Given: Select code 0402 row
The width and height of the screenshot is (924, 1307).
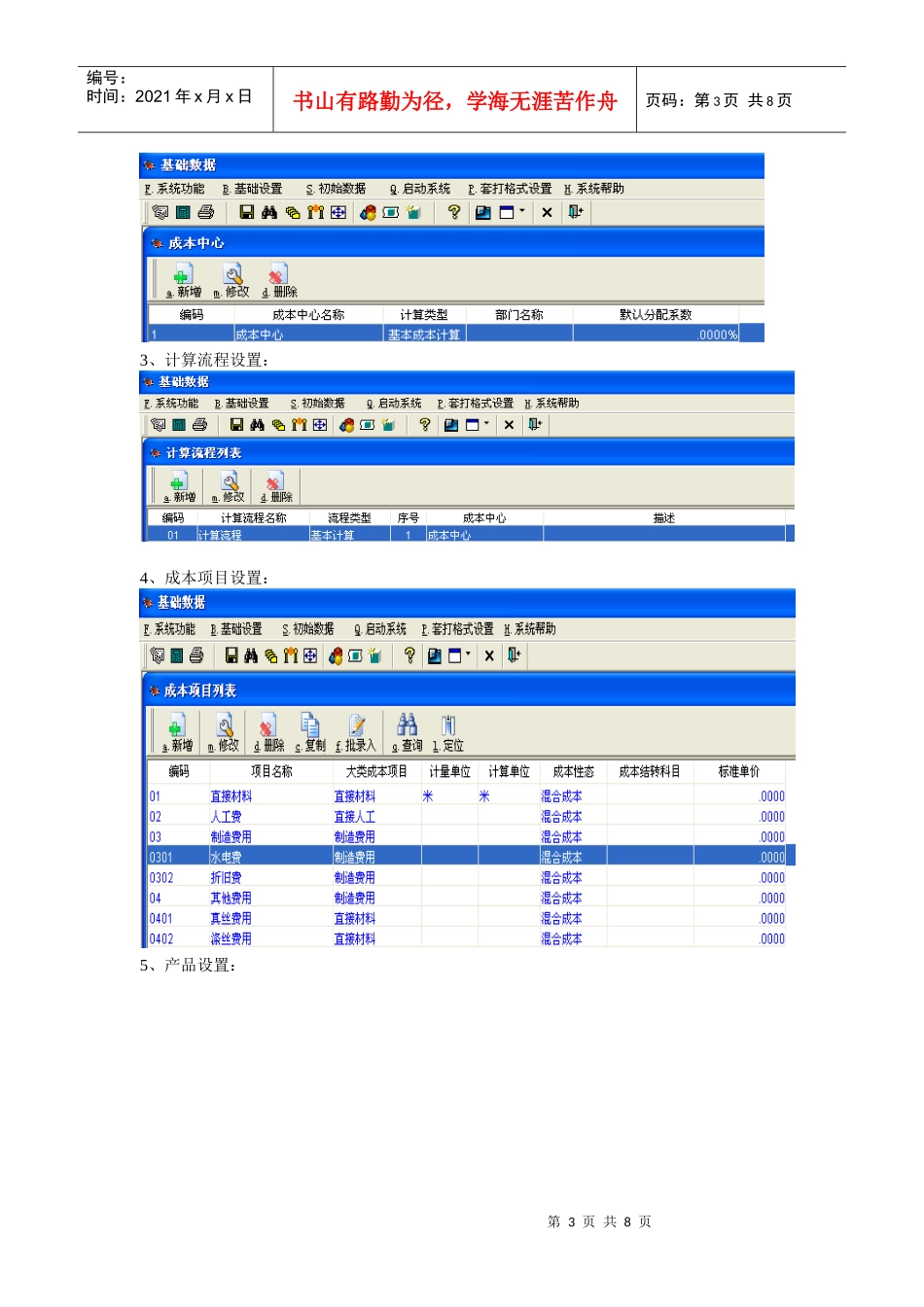Looking at the screenshot, I should coord(467,939).
